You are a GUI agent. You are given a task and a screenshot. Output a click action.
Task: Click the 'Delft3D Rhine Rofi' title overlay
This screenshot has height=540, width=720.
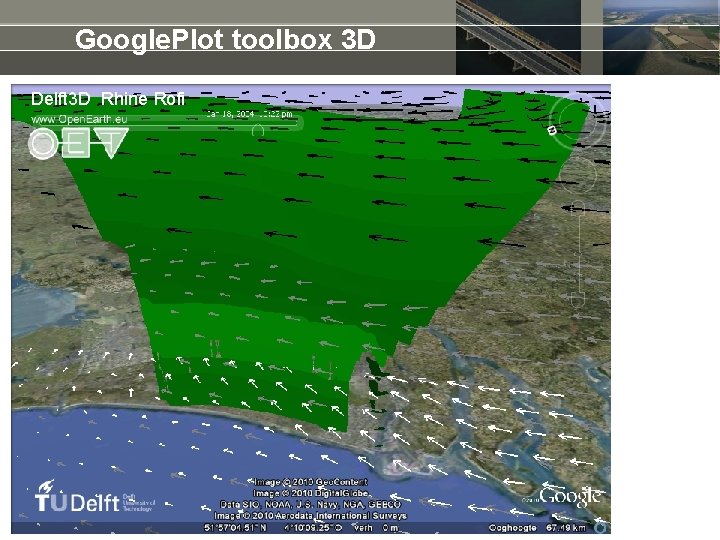pyautogui.click(x=108, y=99)
